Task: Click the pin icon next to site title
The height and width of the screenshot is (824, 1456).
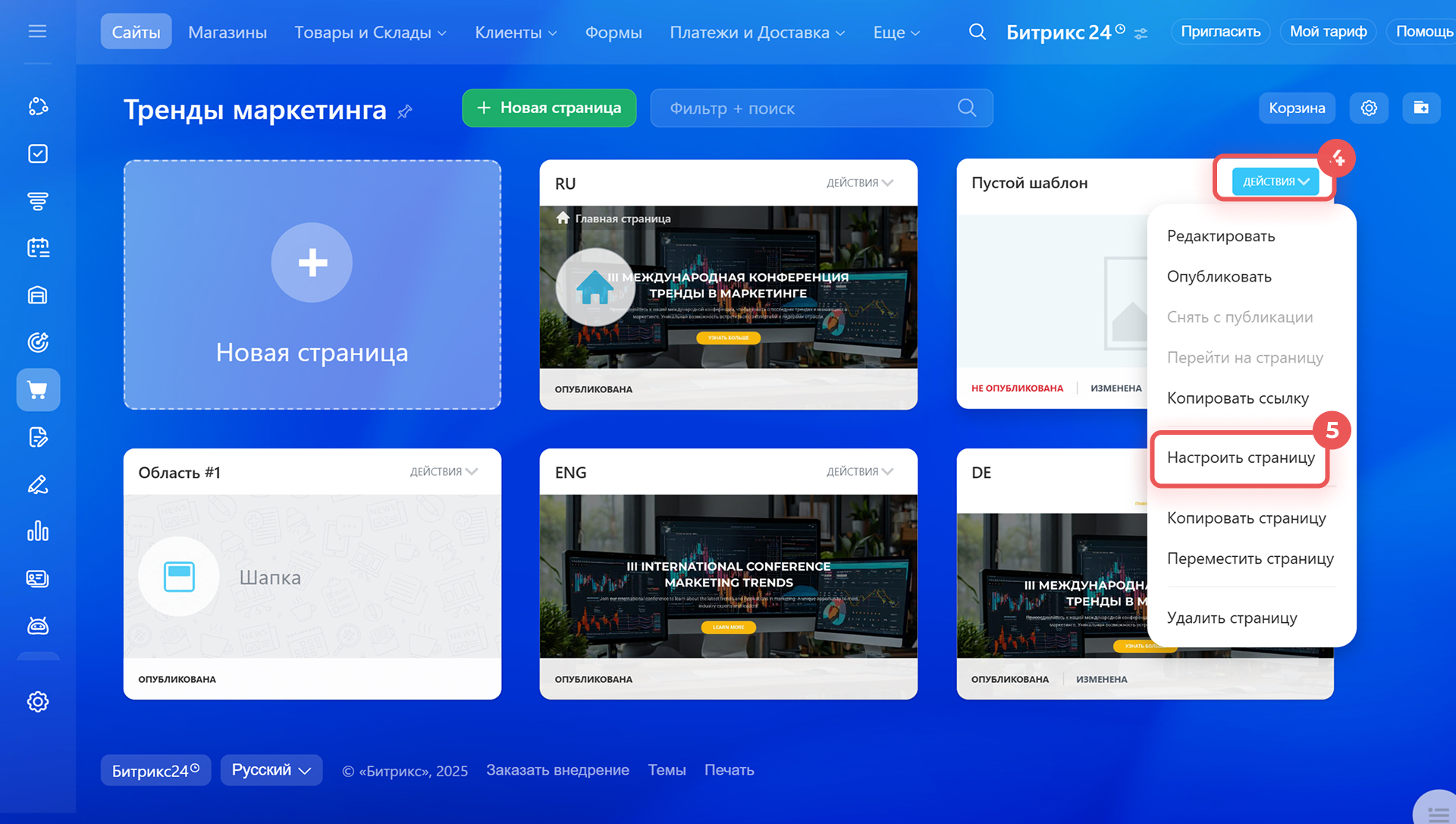Action: click(x=405, y=112)
